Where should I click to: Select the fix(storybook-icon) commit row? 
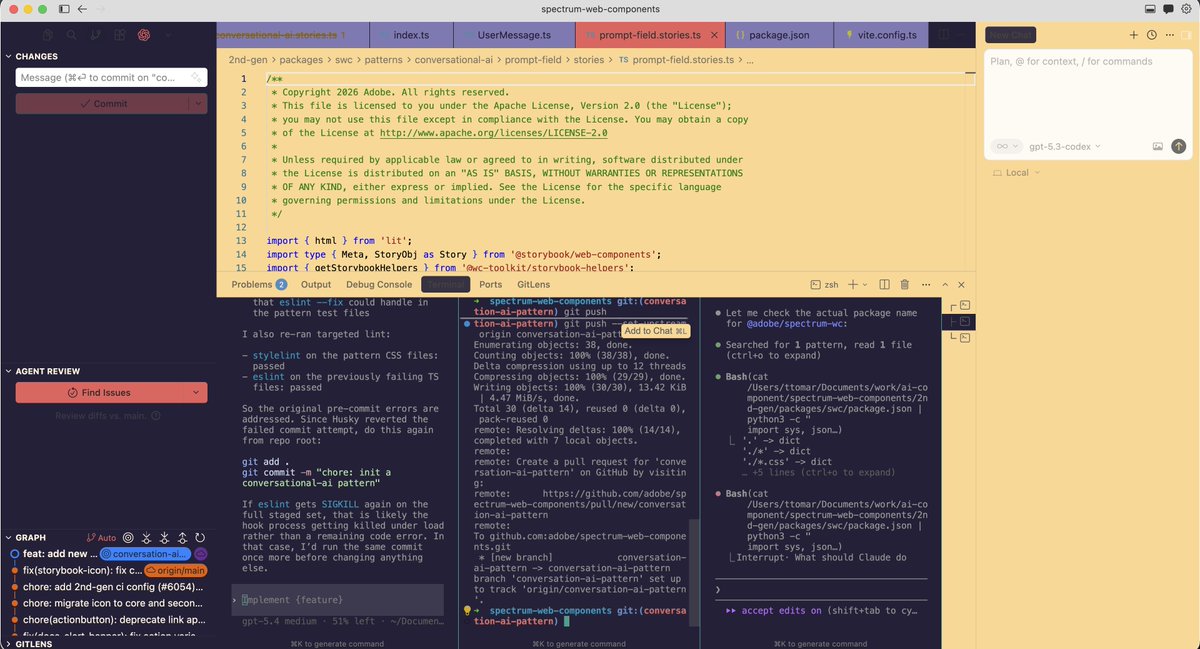point(108,570)
